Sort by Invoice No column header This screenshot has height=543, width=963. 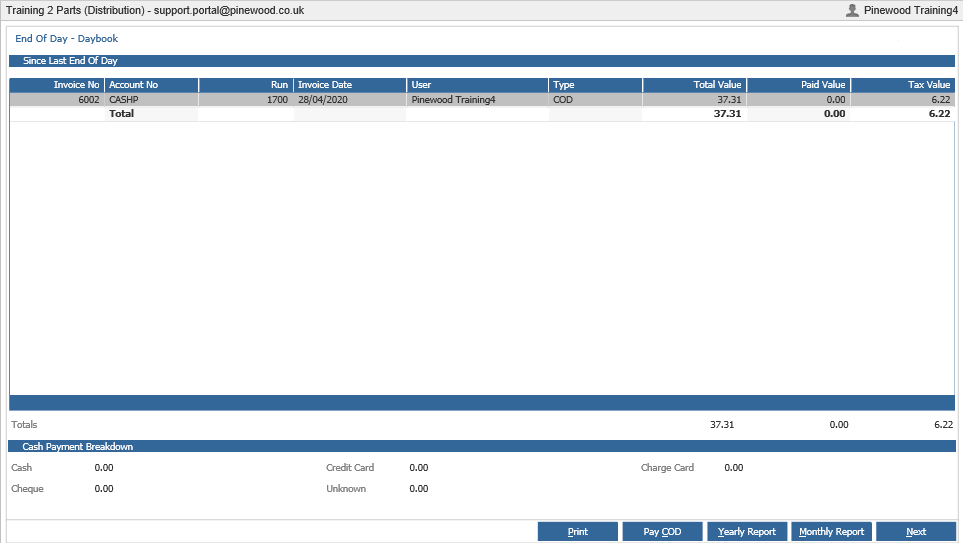click(57, 85)
